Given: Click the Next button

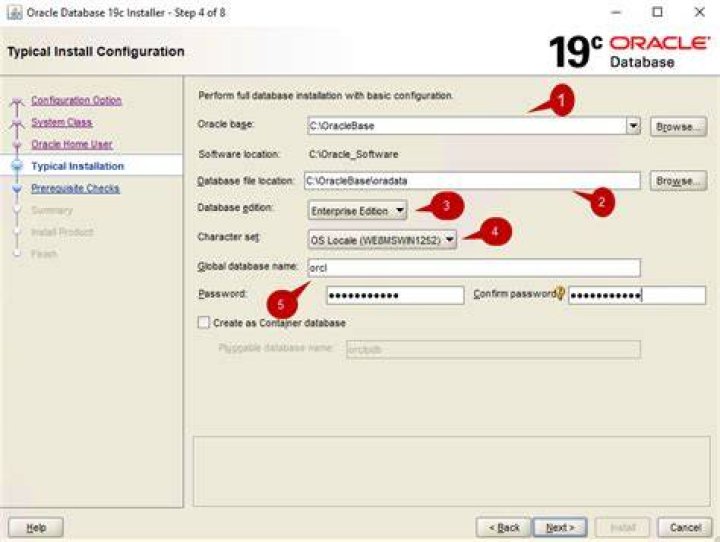Looking at the screenshot, I should [x=560, y=527].
